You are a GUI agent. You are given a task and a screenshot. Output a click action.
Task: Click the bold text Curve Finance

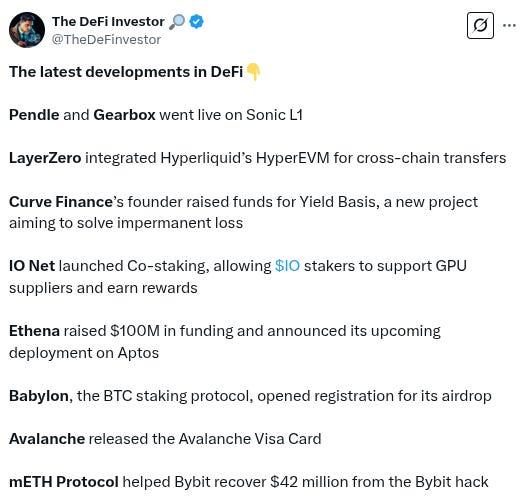61,202
